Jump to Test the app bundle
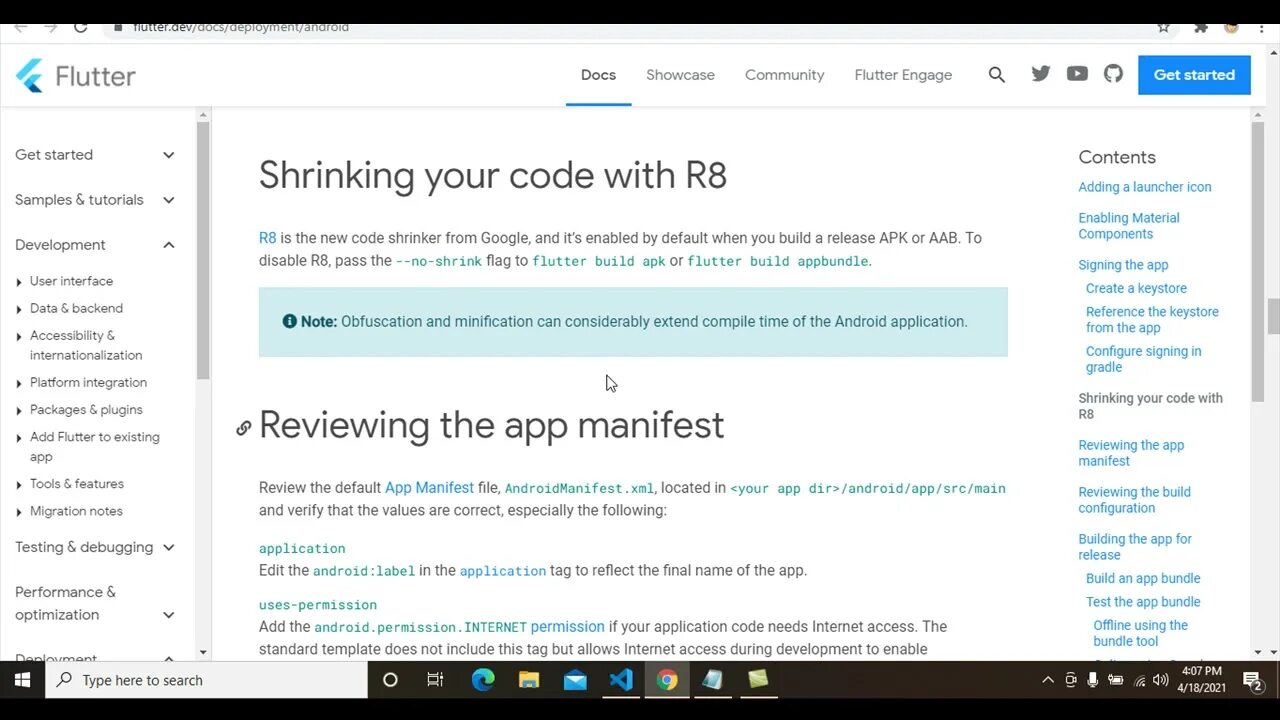The height and width of the screenshot is (720, 1280). [1143, 602]
